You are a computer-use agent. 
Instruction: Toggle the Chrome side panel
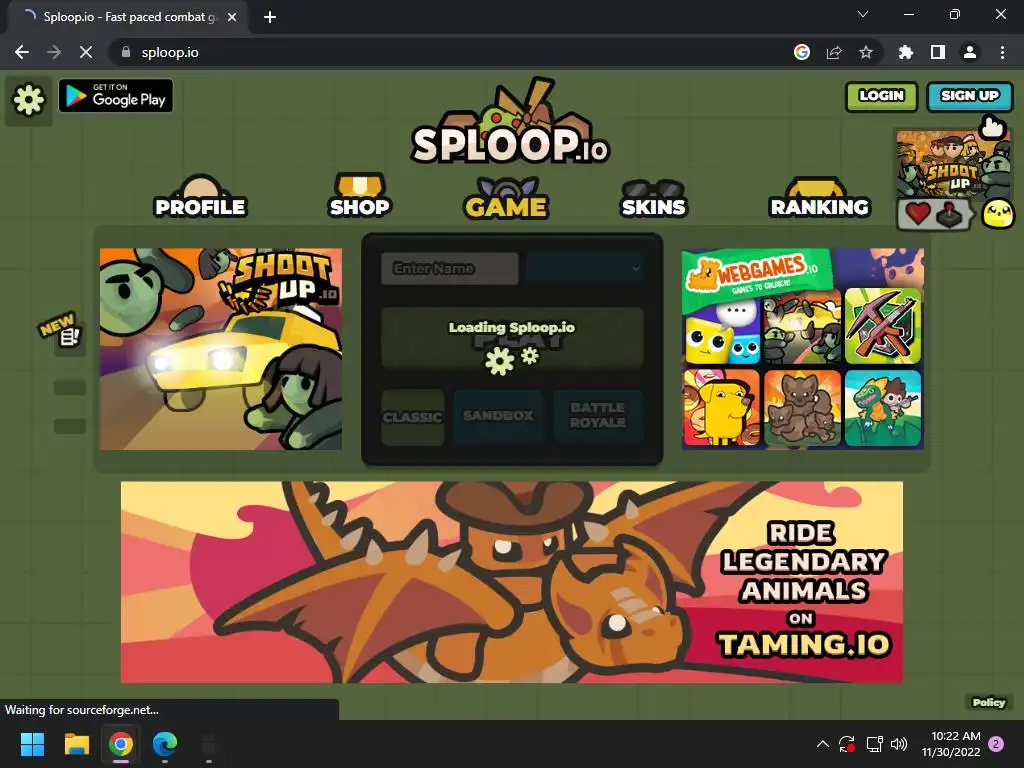[938, 52]
